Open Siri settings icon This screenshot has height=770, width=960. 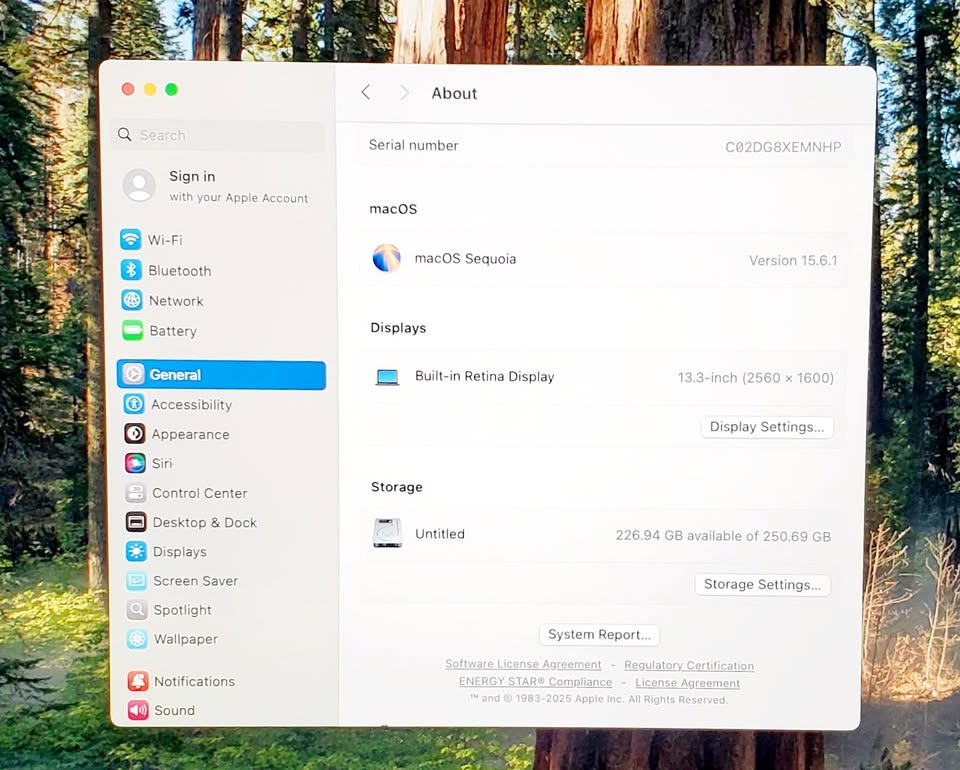click(x=135, y=463)
